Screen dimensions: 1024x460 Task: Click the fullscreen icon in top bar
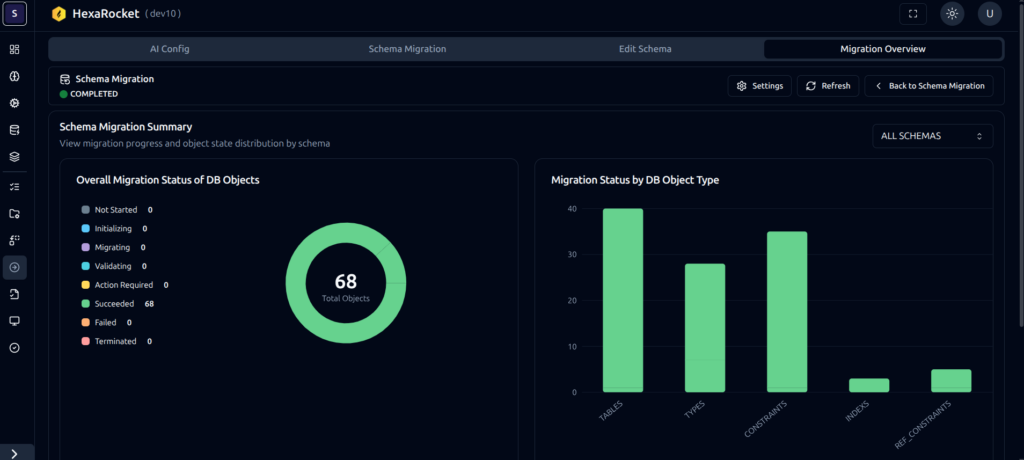pos(911,14)
